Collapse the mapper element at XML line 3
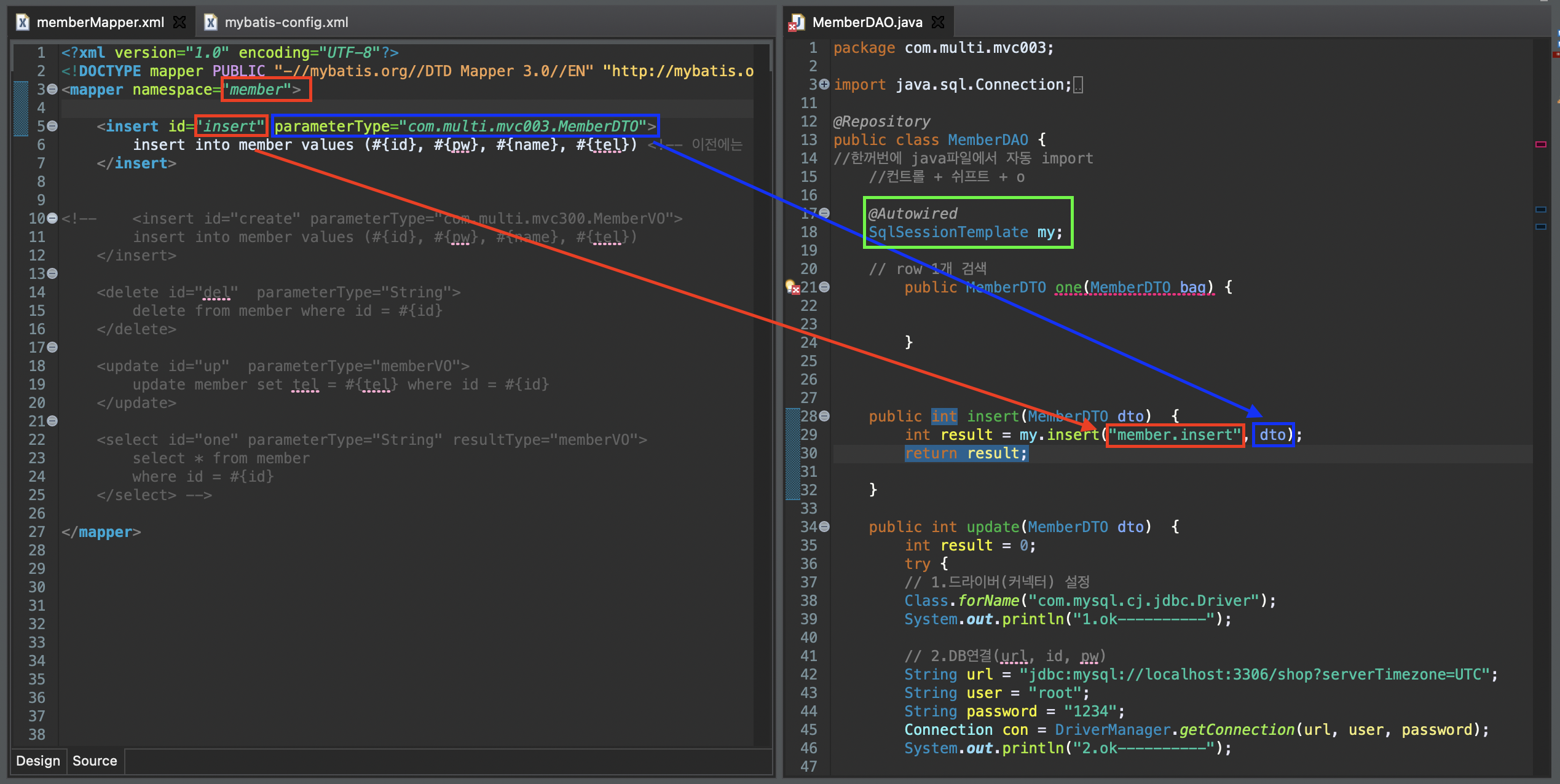Image resolution: width=1560 pixels, height=784 pixels. (53, 90)
